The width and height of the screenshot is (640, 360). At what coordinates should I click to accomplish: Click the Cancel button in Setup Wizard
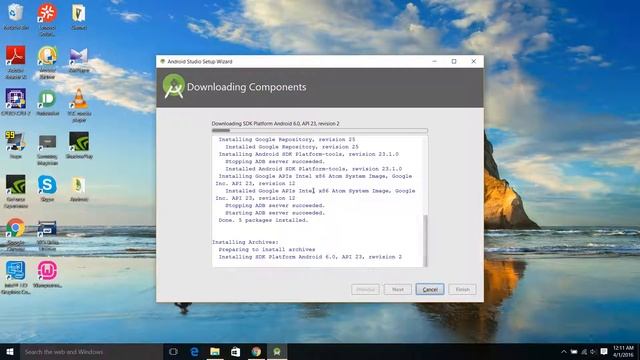(430, 289)
